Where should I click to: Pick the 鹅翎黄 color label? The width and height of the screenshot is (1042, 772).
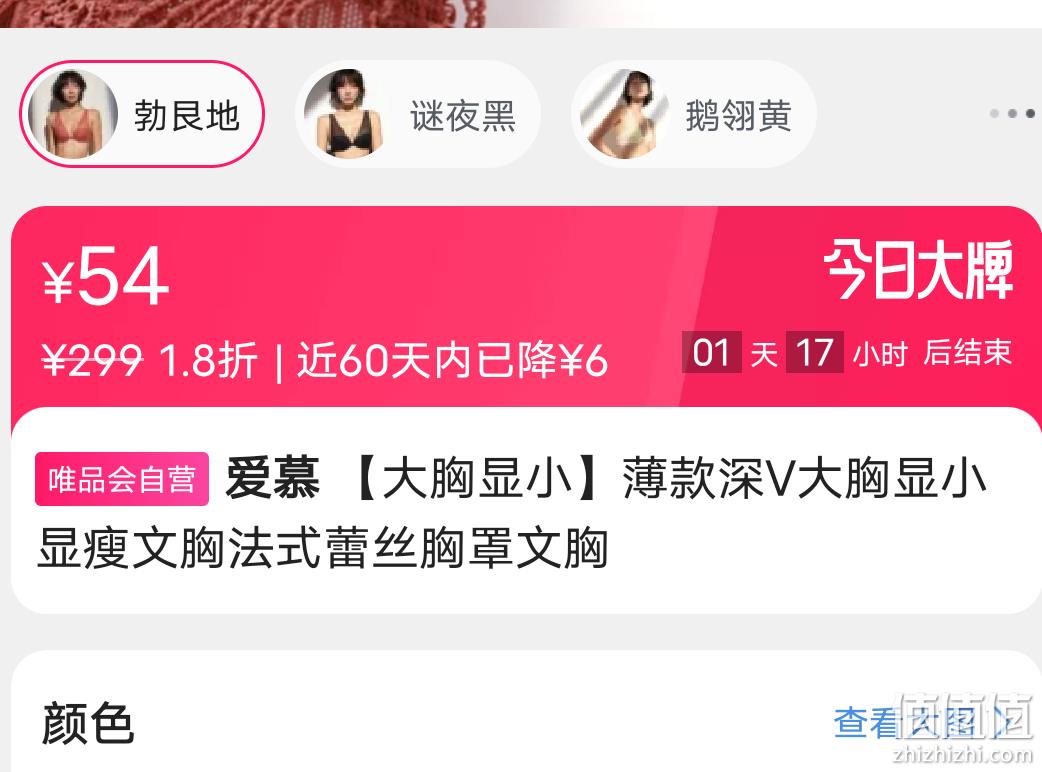[x=738, y=116]
